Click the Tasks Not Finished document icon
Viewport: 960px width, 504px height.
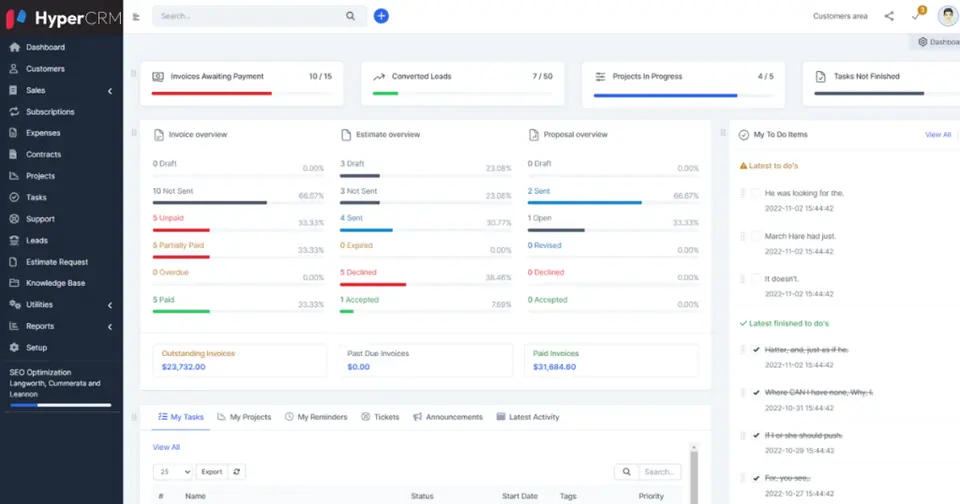[x=820, y=77]
